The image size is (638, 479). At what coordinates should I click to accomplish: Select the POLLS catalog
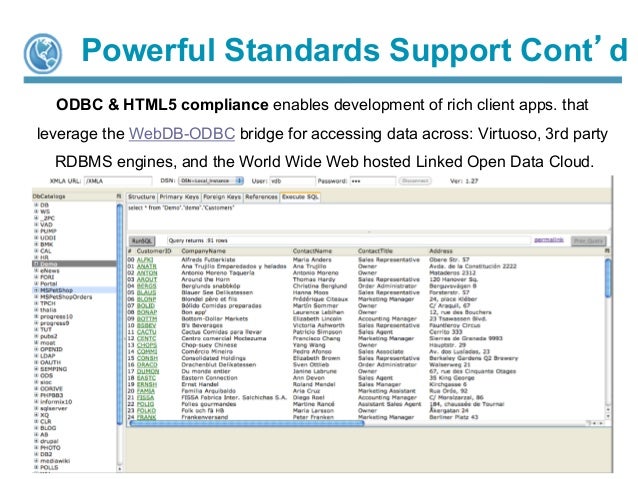(49, 467)
